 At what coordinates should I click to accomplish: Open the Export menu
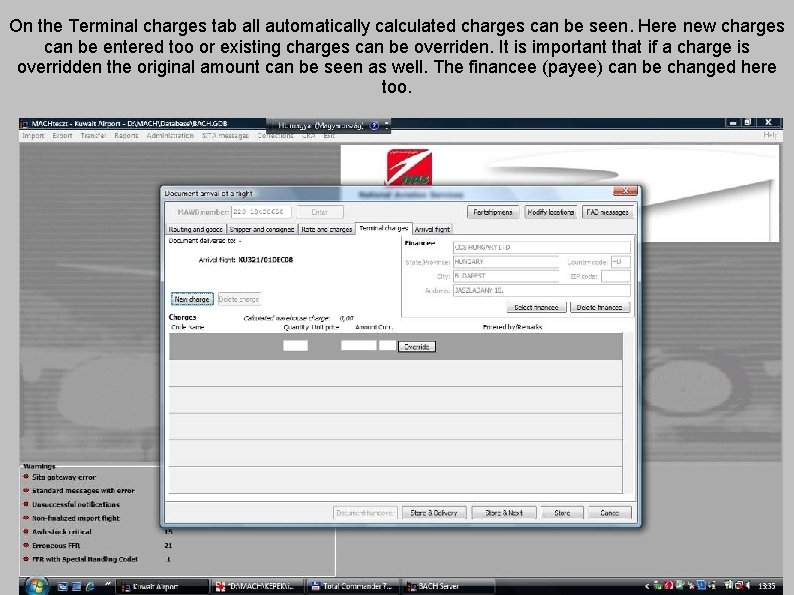[62, 136]
